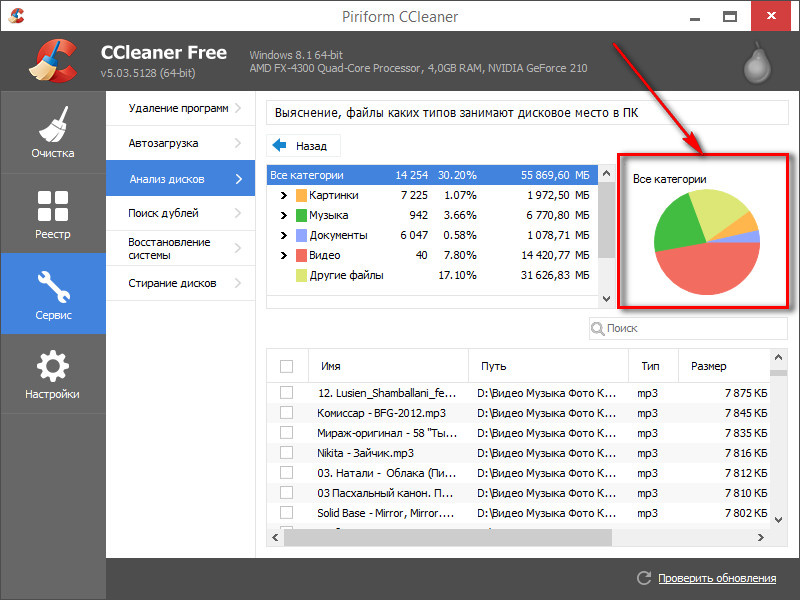Sort by the Путь column header
Viewport: 800px width, 600px height.
[548, 366]
